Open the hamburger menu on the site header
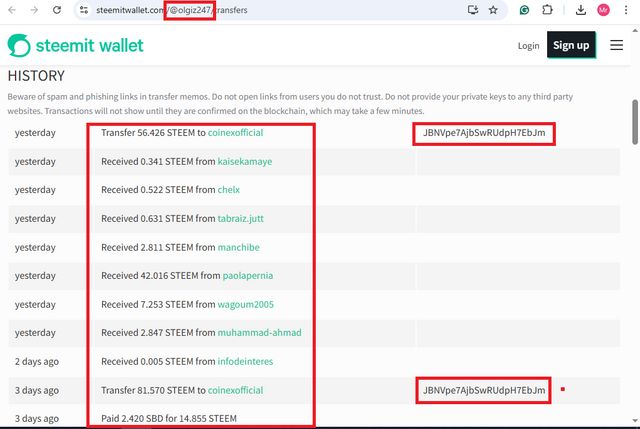 616,45
